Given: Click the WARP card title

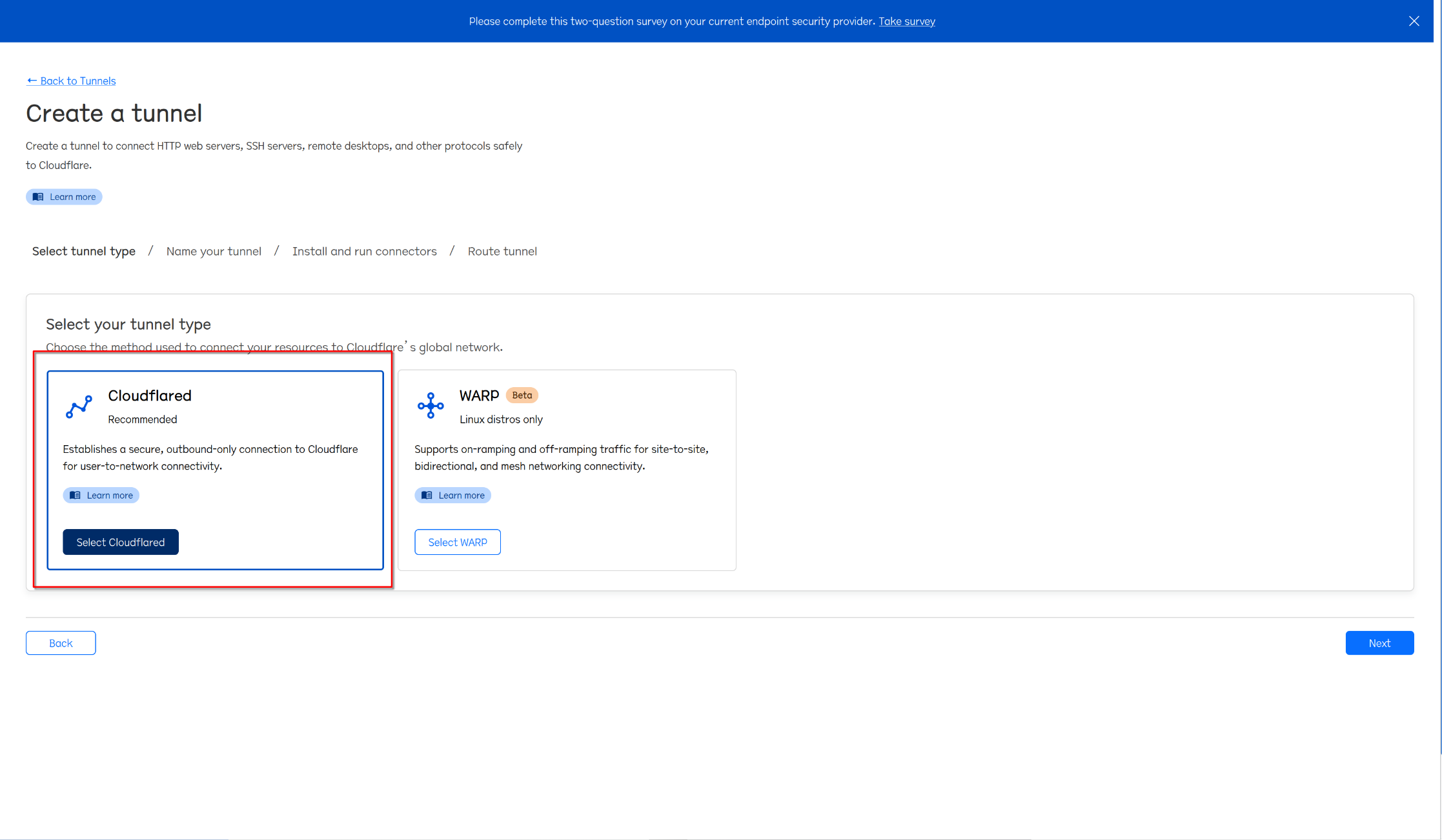Looking at the screenshot, I should click(480, 395).
